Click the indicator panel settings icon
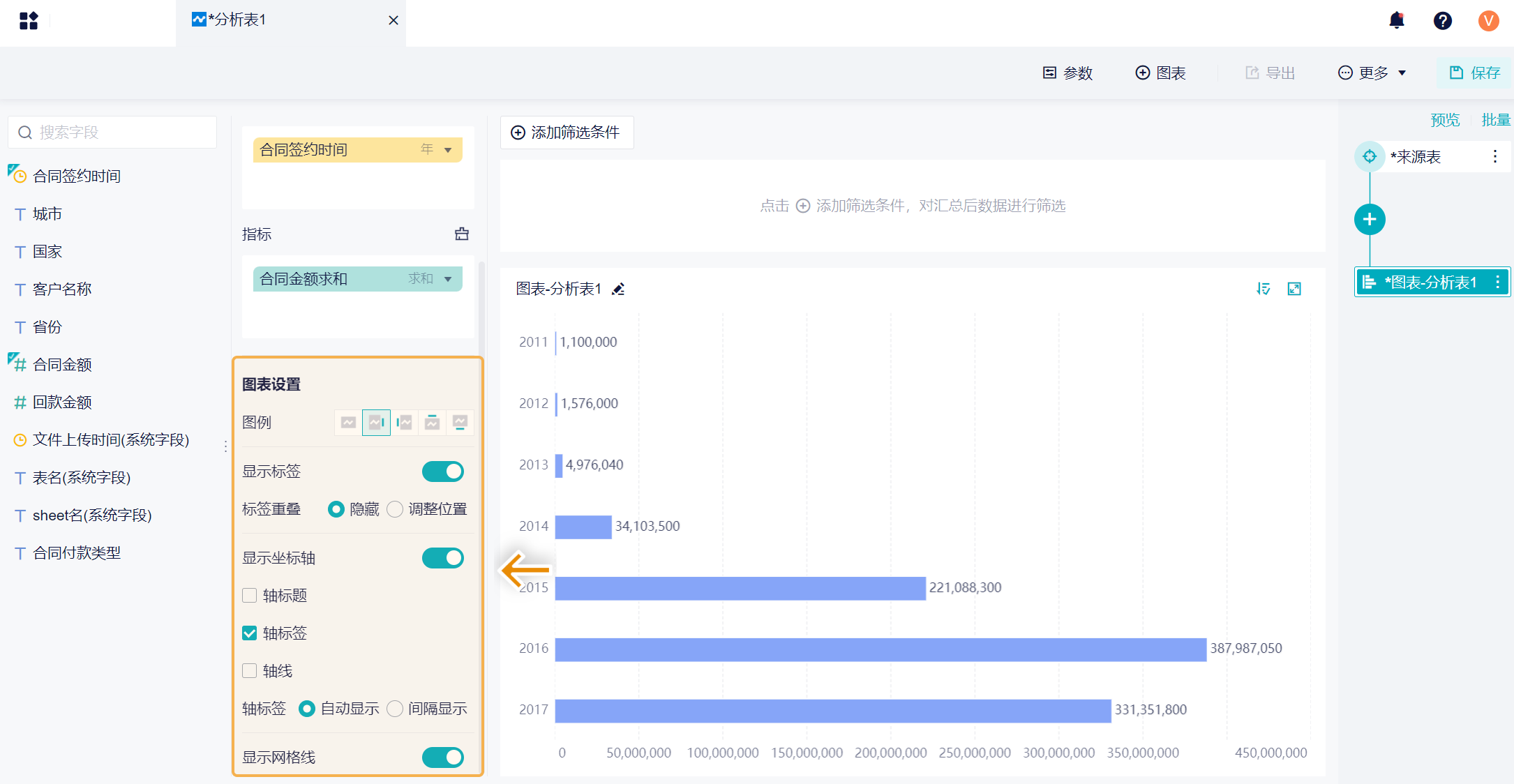The image size is (1514, 784). click(462, 234)
